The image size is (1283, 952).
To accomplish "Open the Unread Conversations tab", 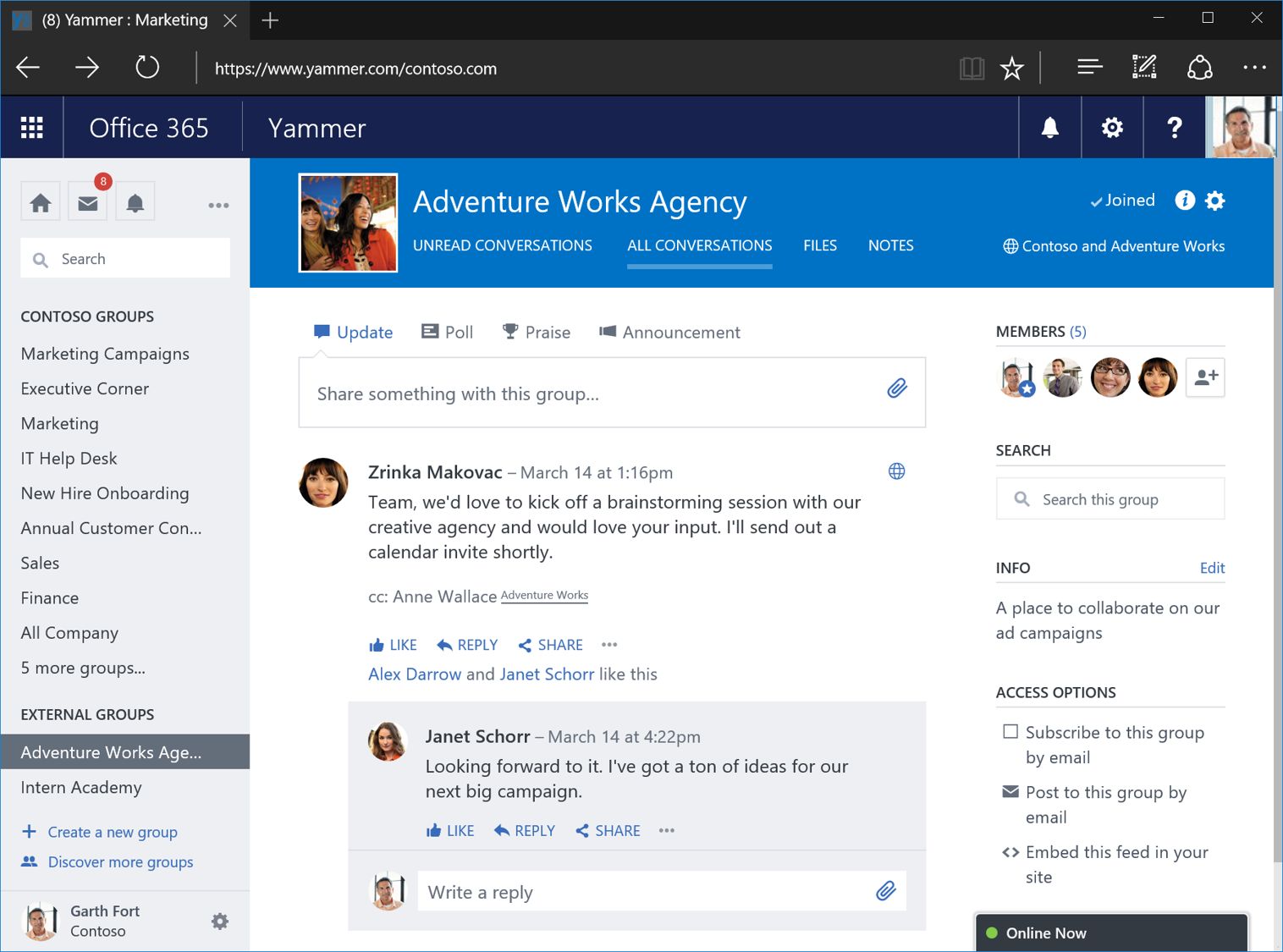I will click(x=502, y=245).
